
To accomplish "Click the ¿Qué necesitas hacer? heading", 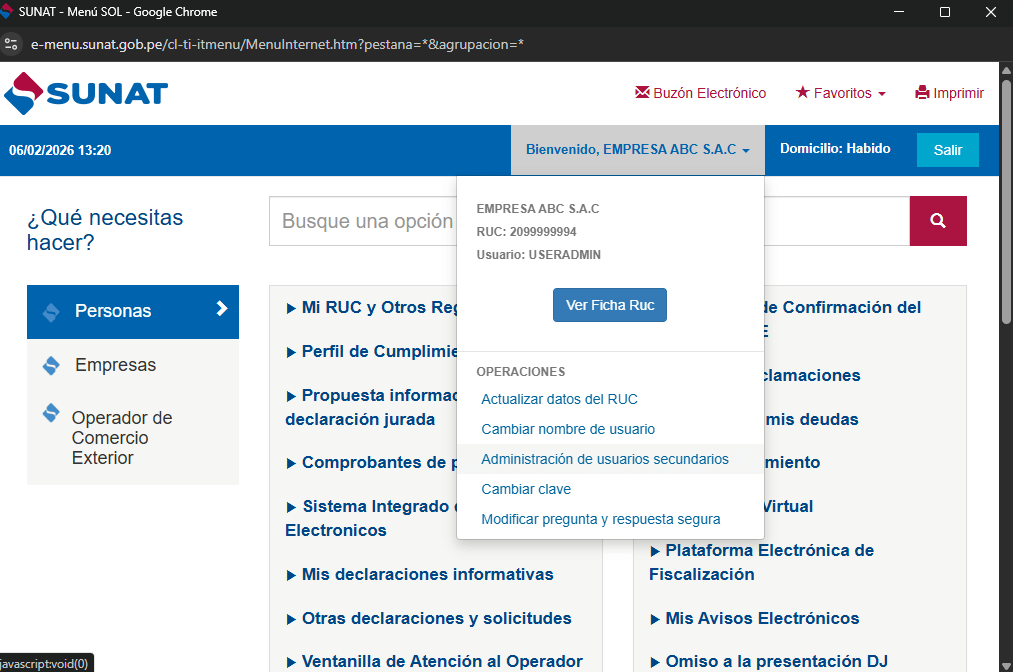I will [105, 230].
